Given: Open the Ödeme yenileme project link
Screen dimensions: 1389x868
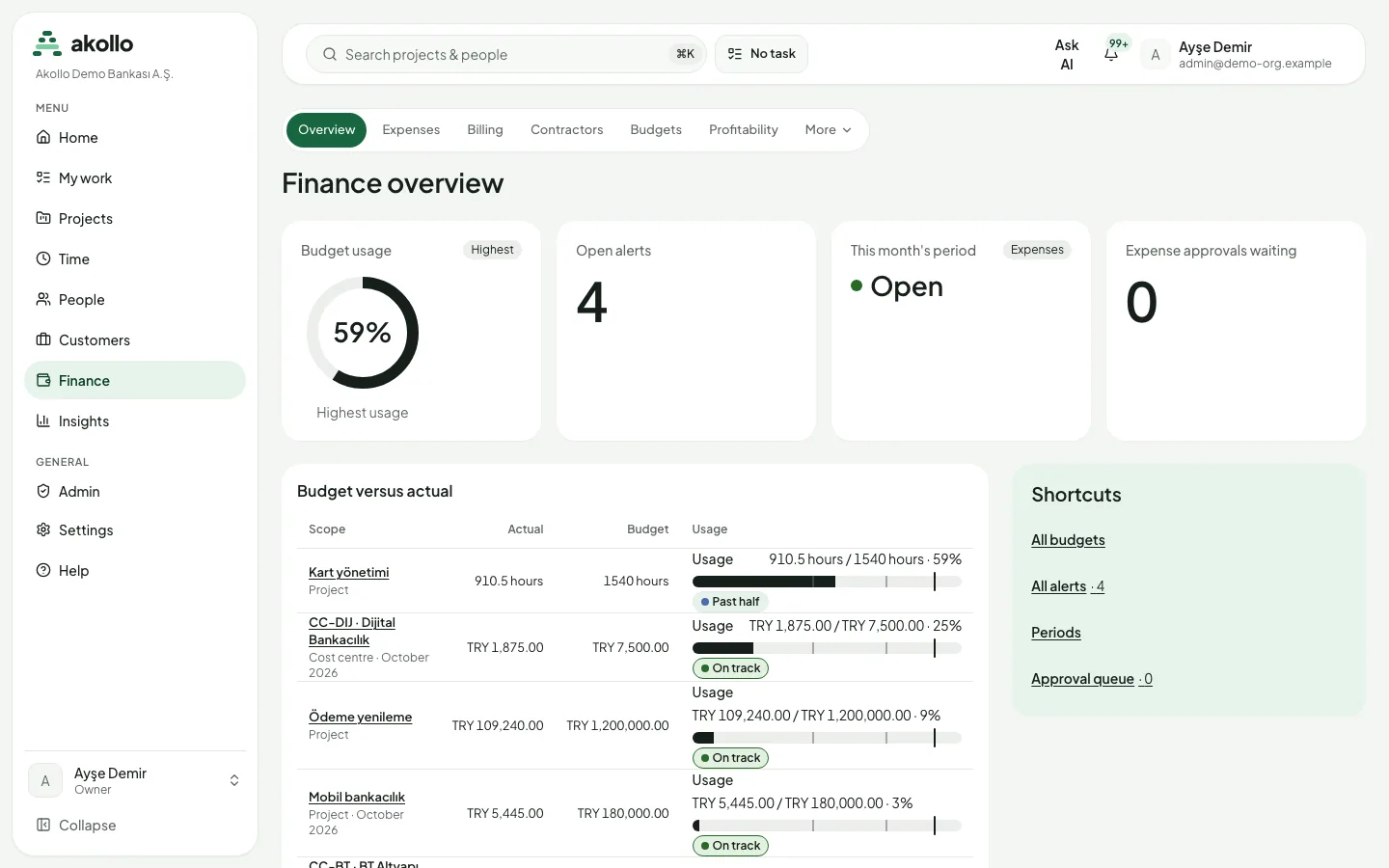Looking at the screenshot, I should [x=360, y=718].
